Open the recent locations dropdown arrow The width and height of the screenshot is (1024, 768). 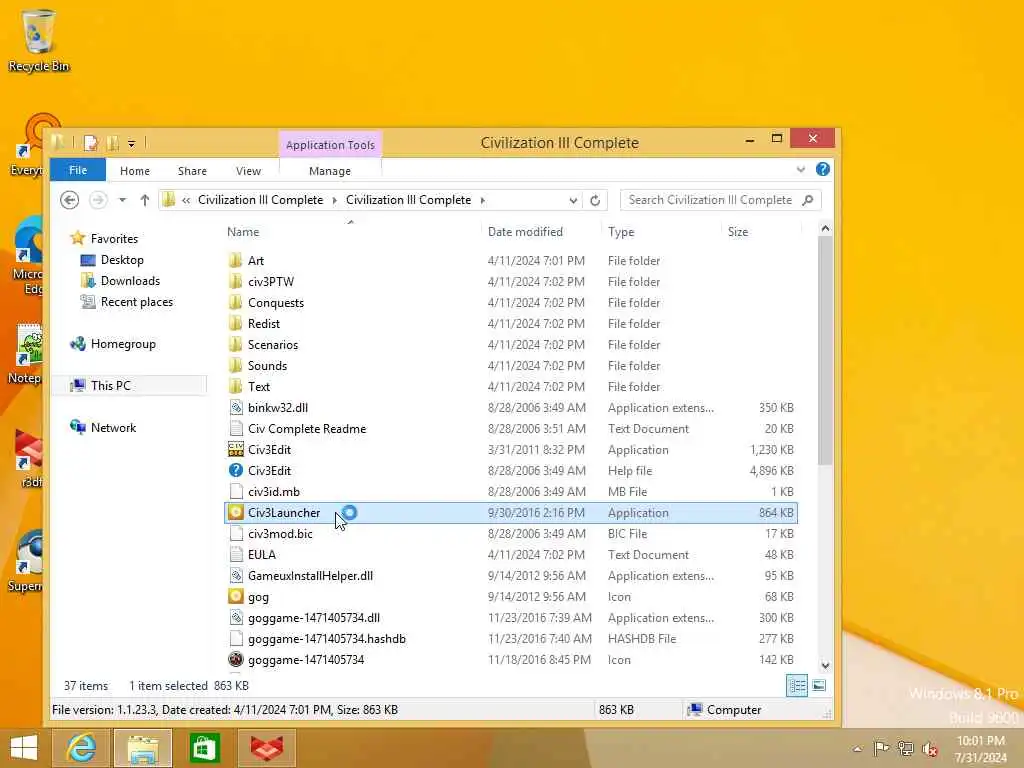tap(122, 200)
